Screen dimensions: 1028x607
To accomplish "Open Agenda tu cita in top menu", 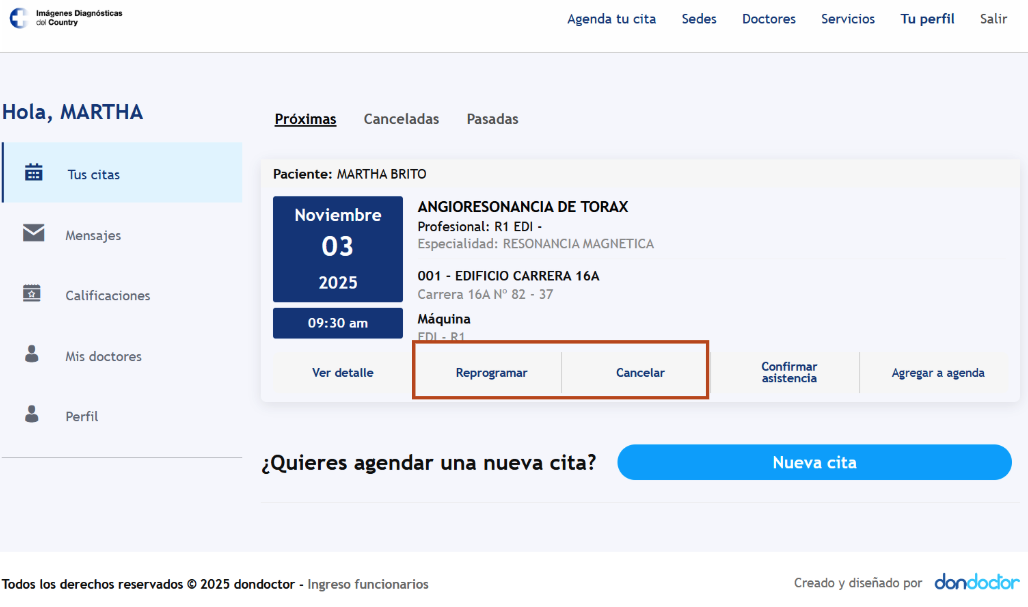I will click(611, 19).
